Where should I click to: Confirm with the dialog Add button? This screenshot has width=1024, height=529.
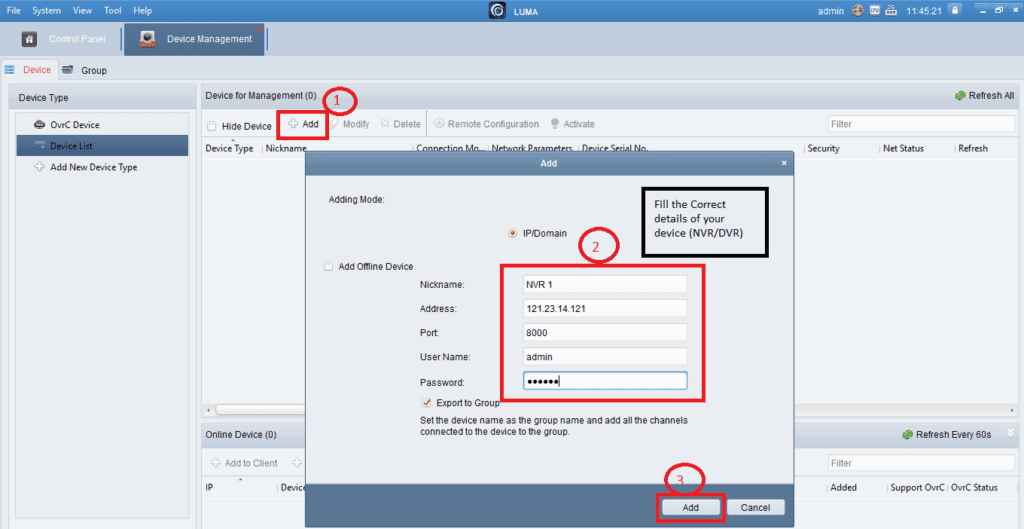(690, 507)
